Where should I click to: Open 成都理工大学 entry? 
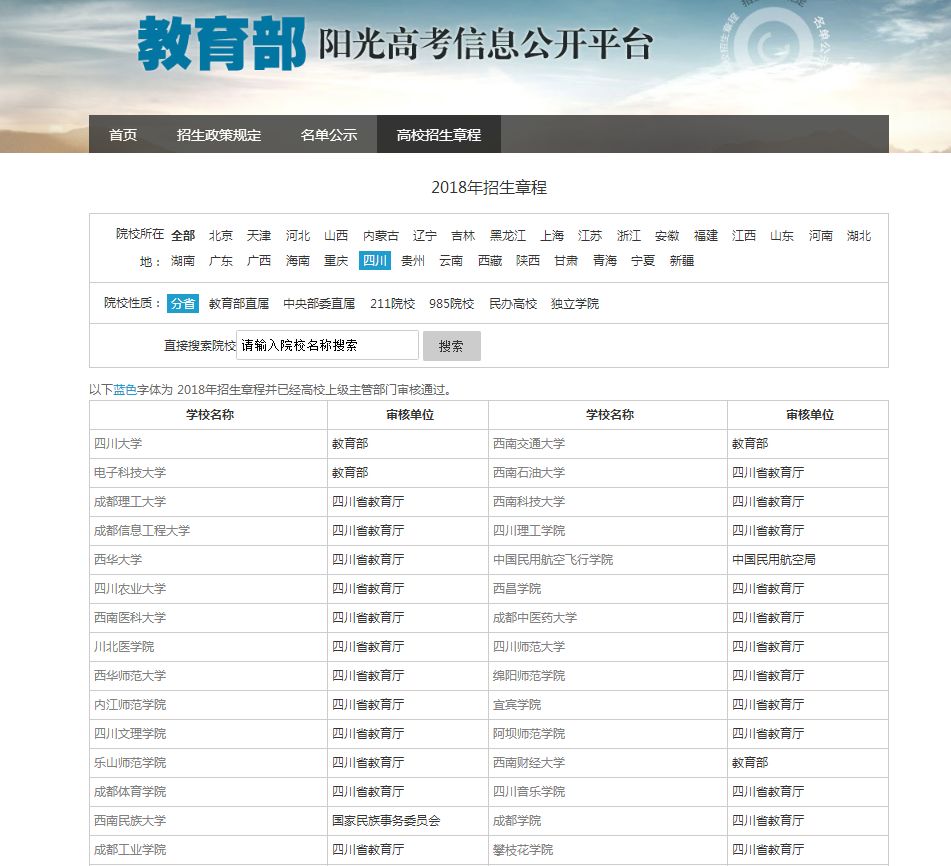pyautogui.click(x=130, y=502)
